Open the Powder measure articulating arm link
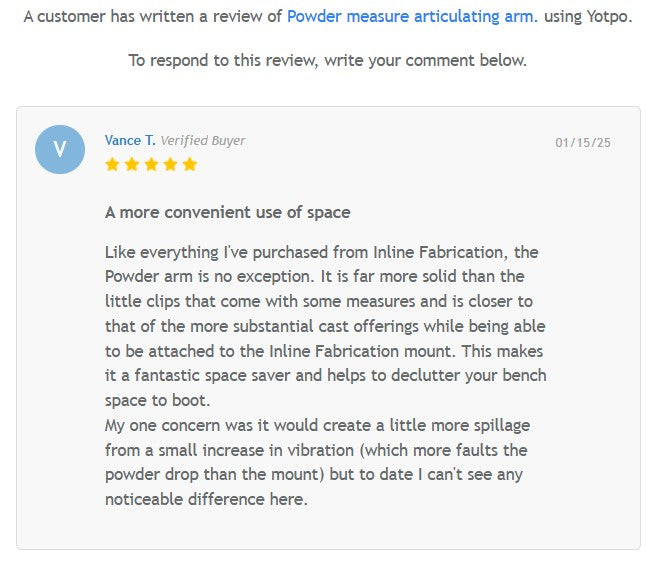The image size is (657, 573). coord(411,17)
